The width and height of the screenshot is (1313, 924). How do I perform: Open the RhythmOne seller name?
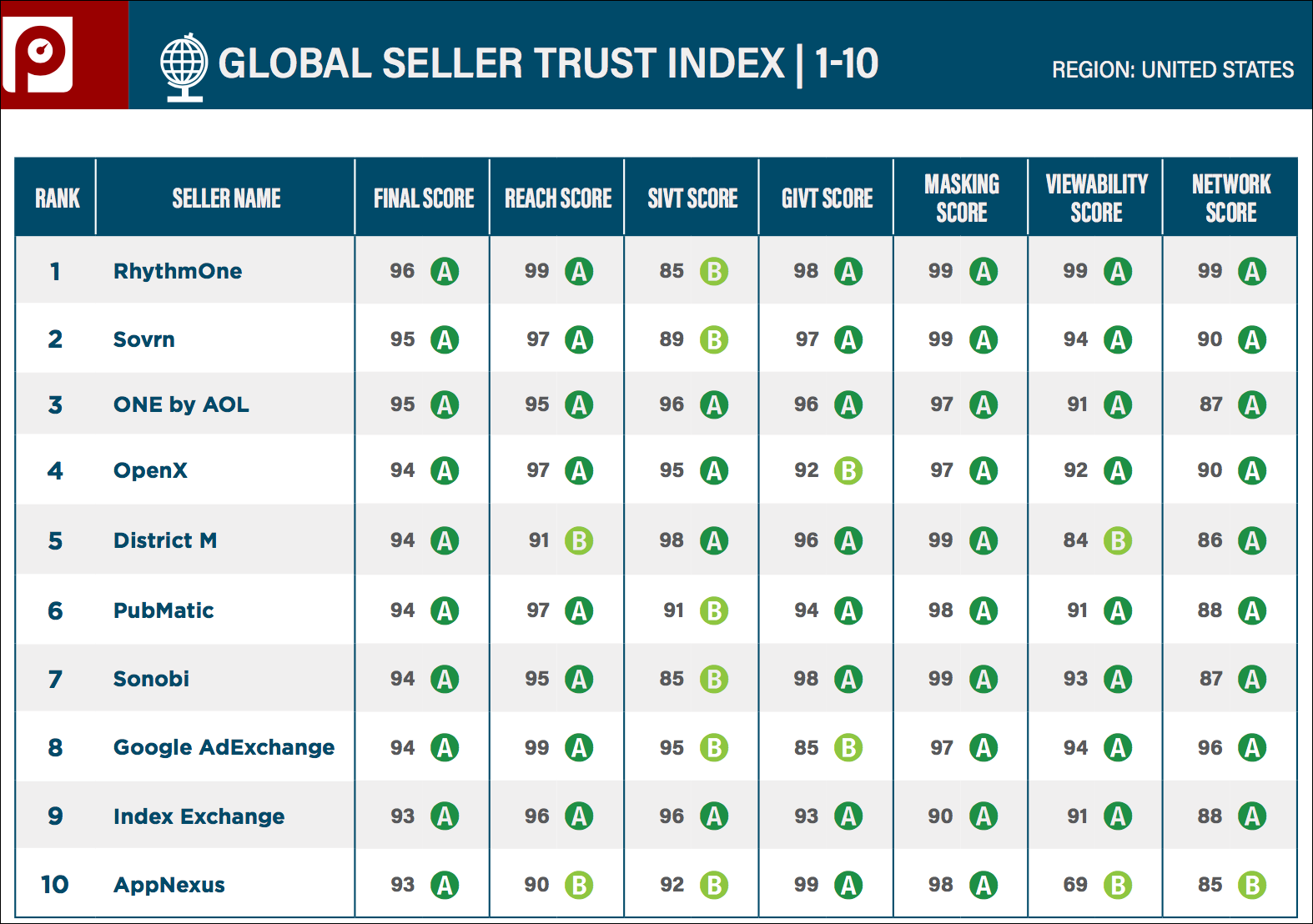click(178, 271)
